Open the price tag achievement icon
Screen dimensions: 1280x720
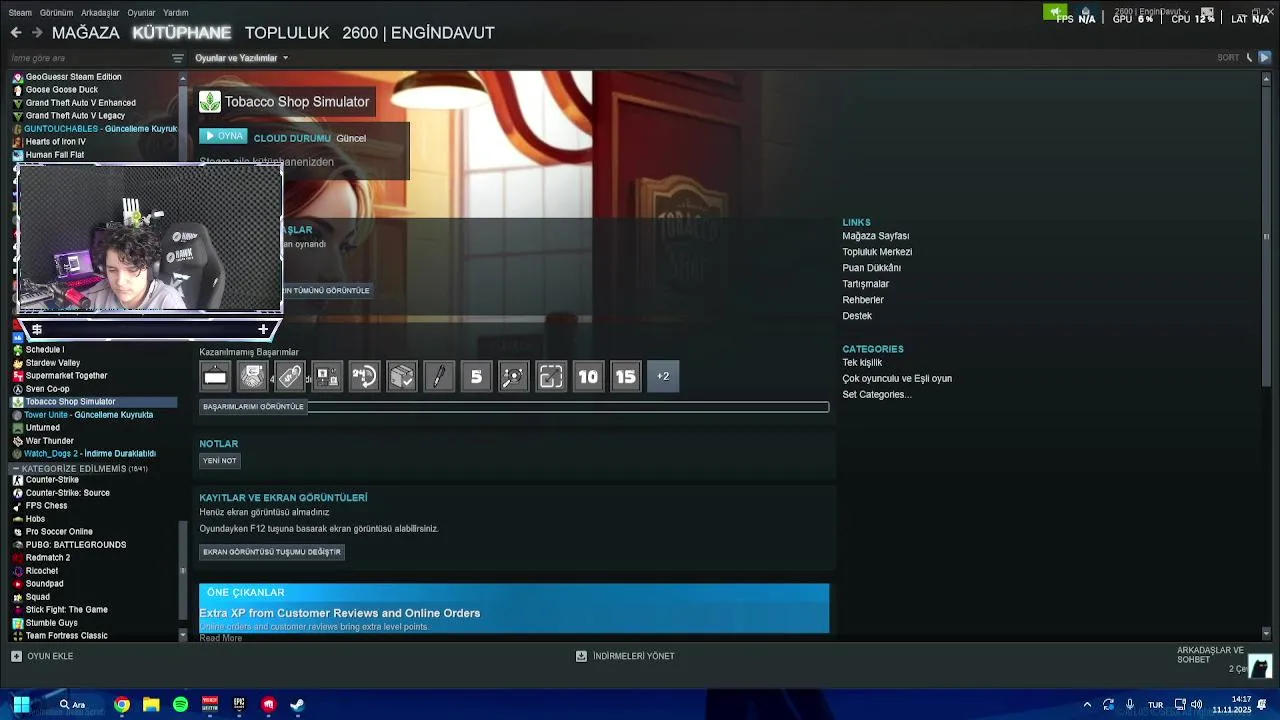tap(289, 377)
